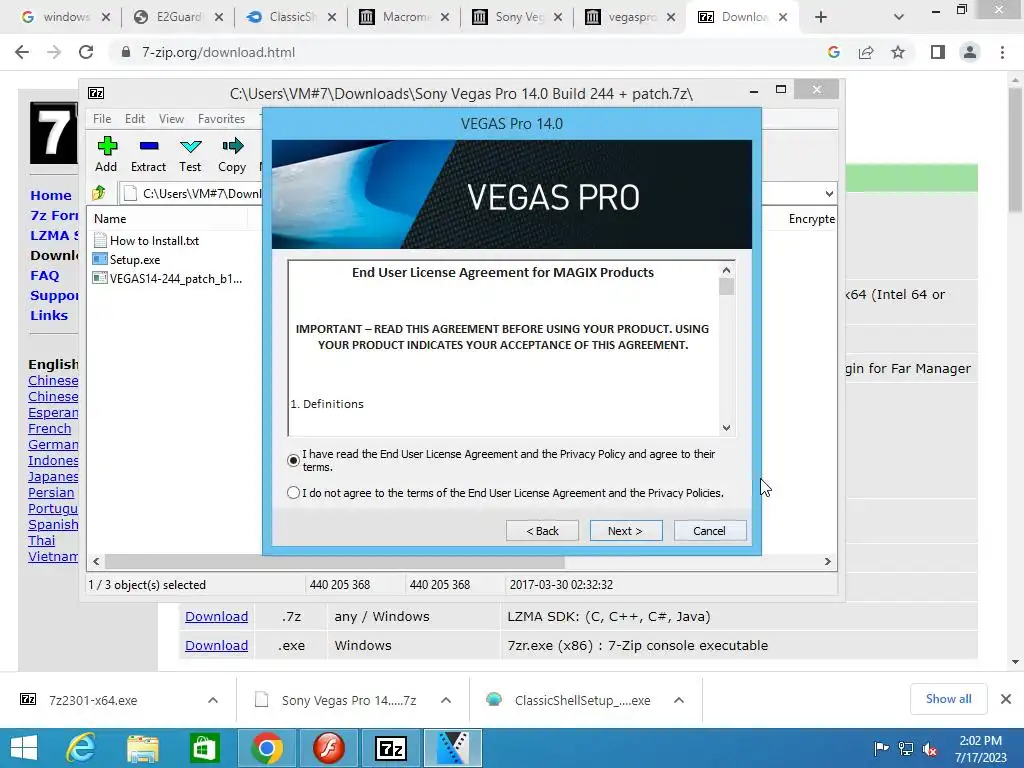
Task: Click the EULA scrollbar up arrow
Action: pyautogui.click(x=726, y=270)
